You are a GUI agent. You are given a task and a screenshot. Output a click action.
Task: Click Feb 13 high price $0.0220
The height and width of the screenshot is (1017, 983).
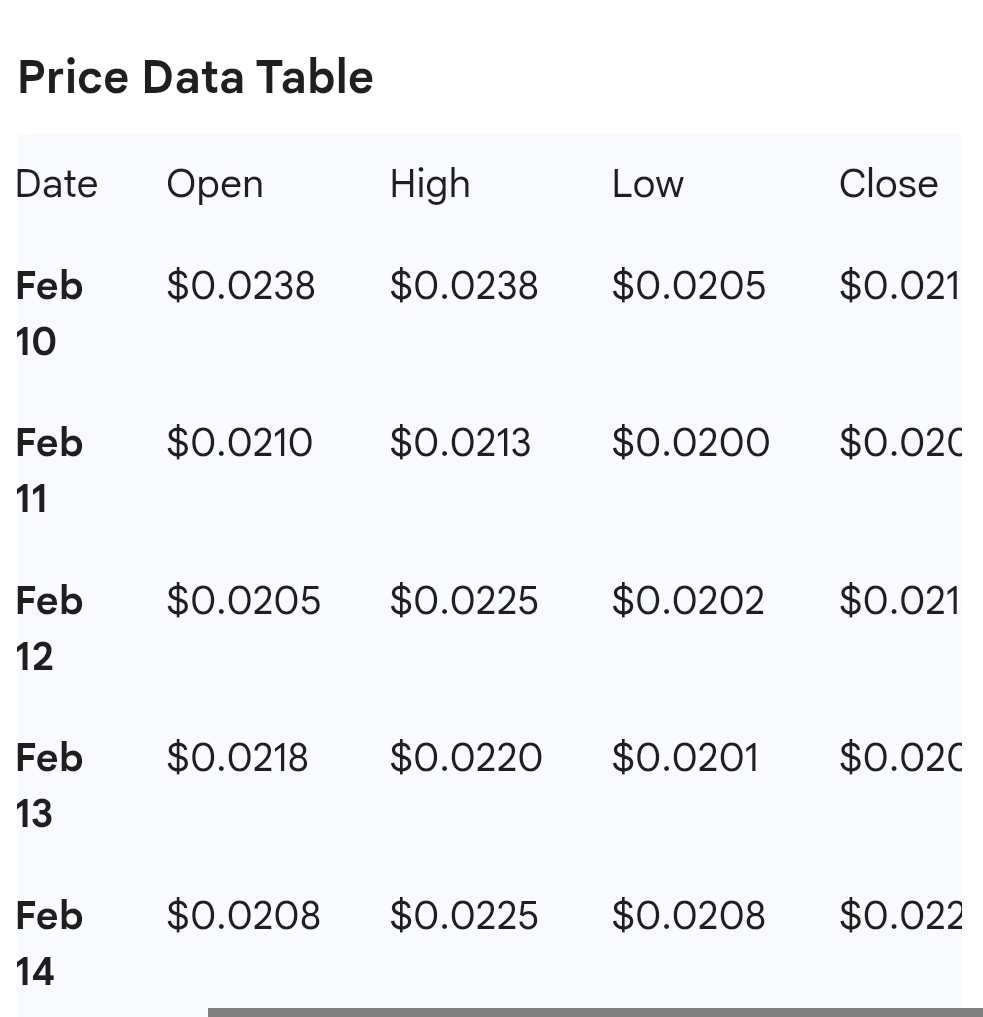click(466, 757)
